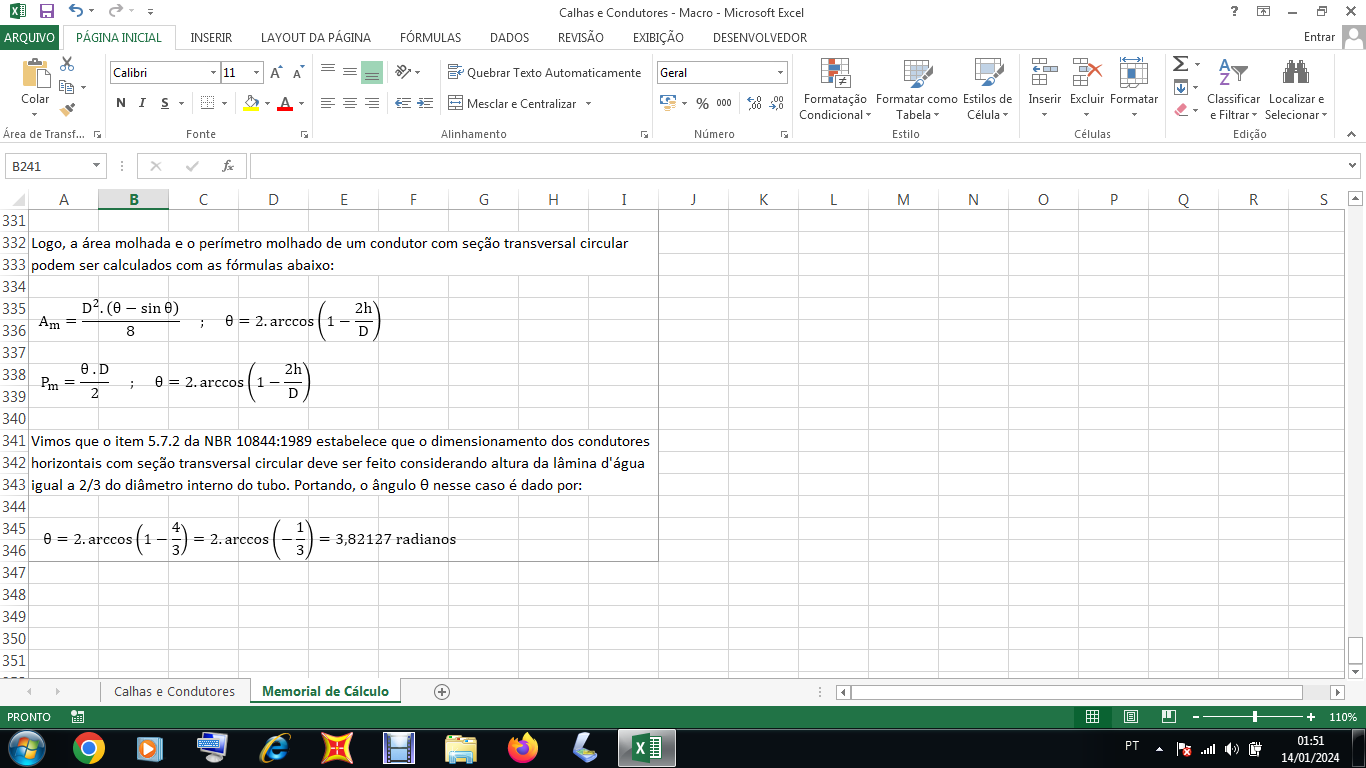Click the increase indent icon
Viewport: 1366px width, 768px height.
pos(426,103)
